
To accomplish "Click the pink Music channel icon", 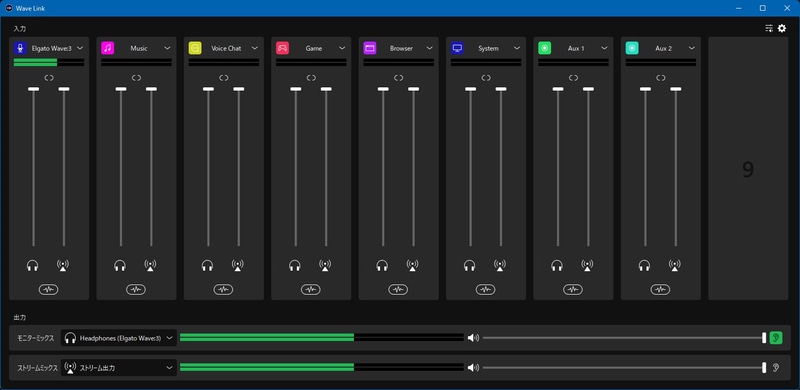I will point(108,48).
